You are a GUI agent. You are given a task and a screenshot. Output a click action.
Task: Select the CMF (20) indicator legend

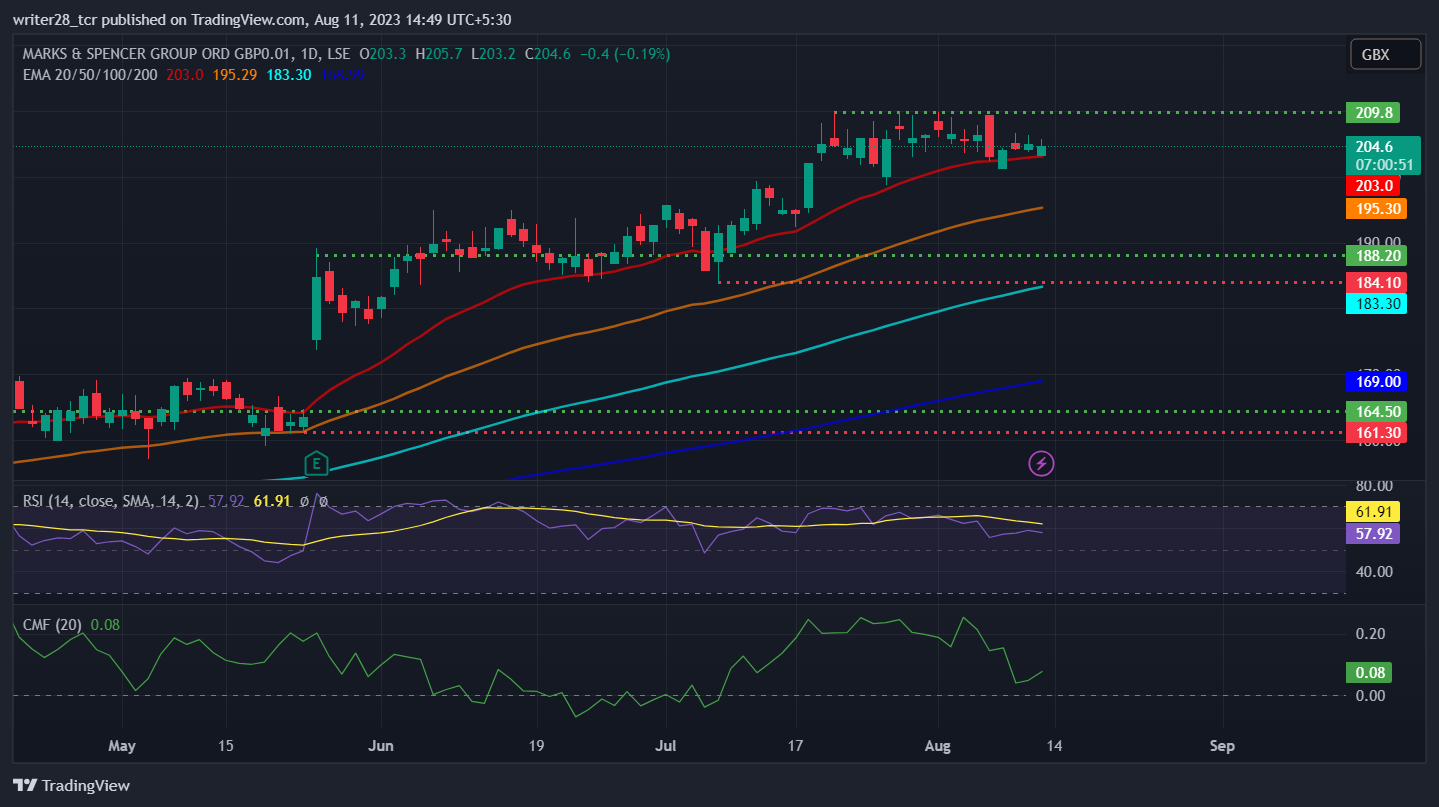[x=52, y=625]
